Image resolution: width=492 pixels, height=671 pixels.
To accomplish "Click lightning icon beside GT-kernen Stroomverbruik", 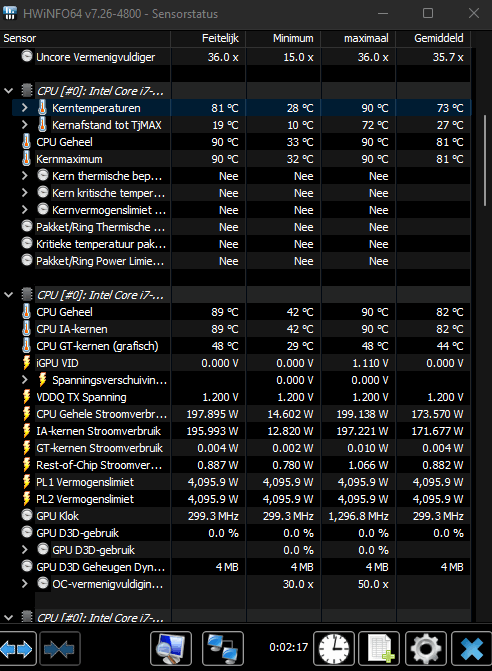I will pos(27,448).
